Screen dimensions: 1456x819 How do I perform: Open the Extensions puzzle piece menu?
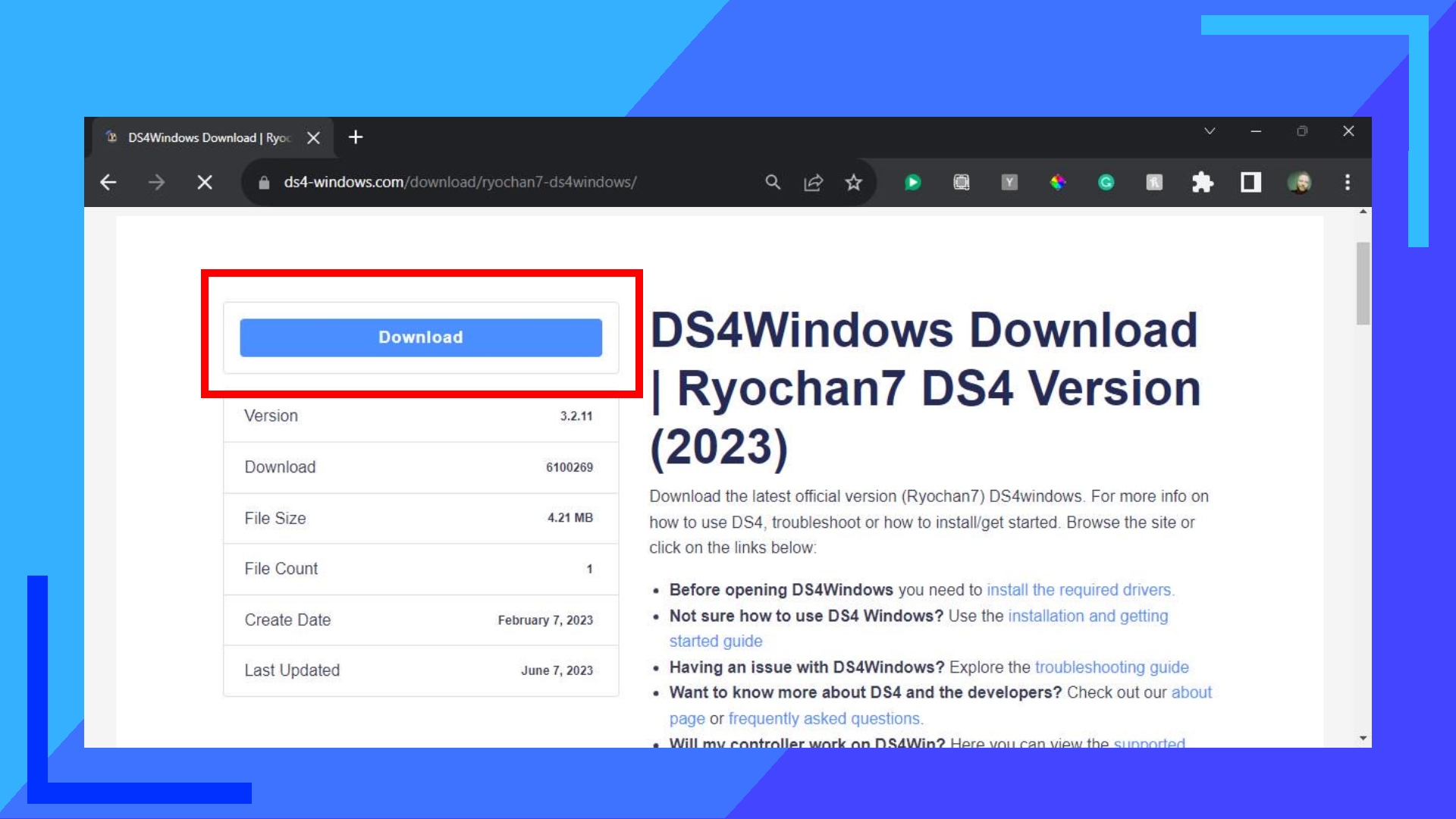(x=1203, y=182)
